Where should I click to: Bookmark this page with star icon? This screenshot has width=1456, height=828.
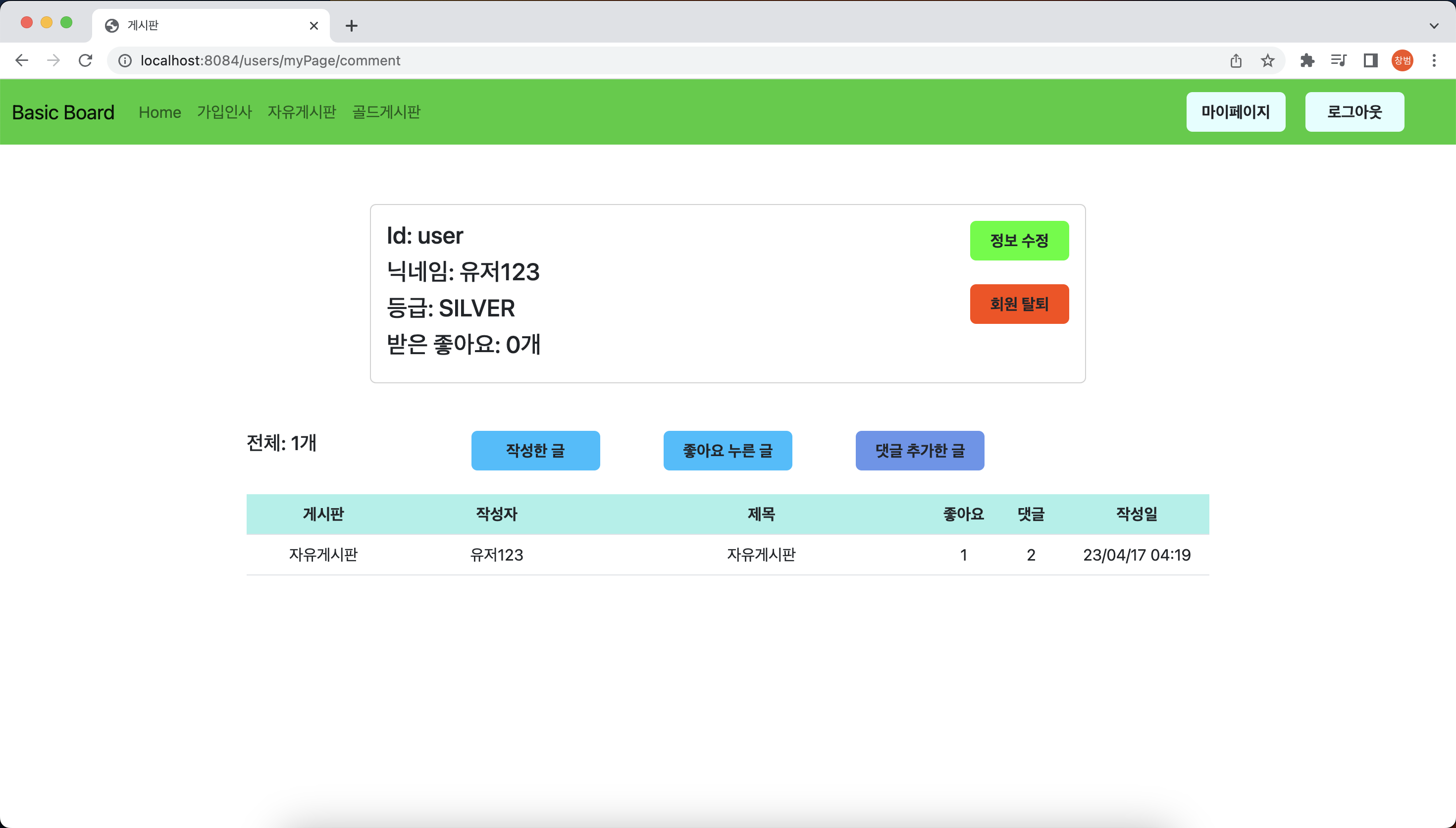[x=1267, y=60]
